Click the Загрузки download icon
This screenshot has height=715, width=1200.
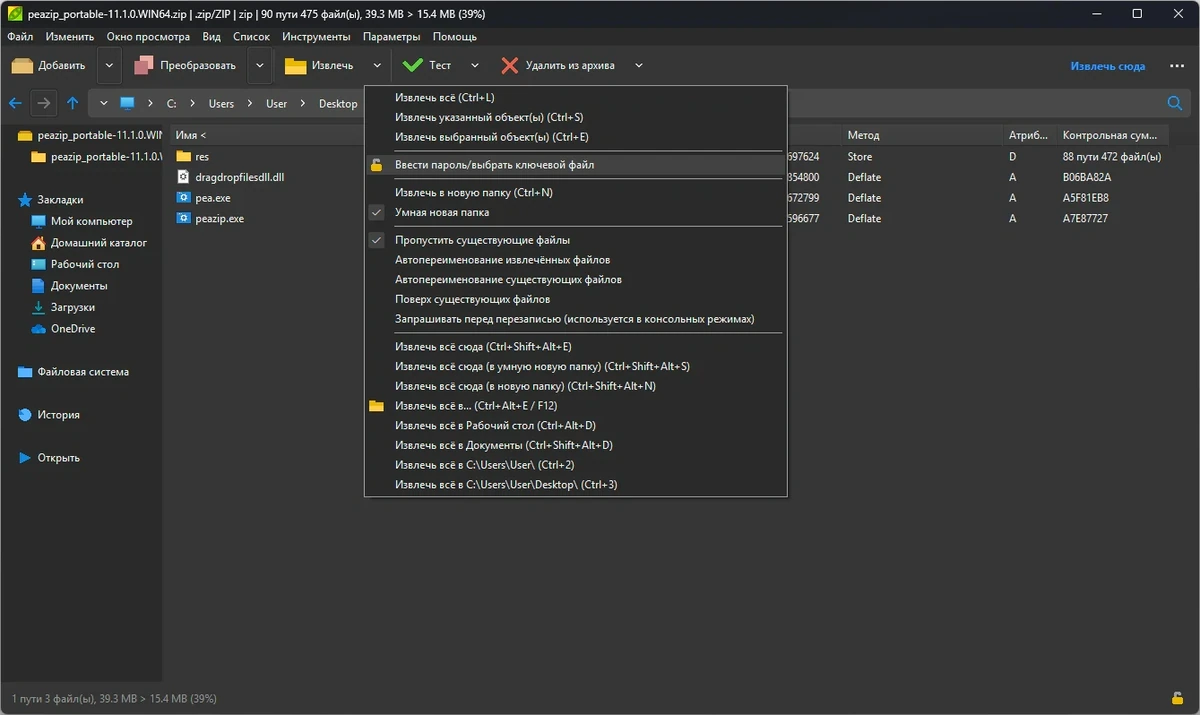39,307
